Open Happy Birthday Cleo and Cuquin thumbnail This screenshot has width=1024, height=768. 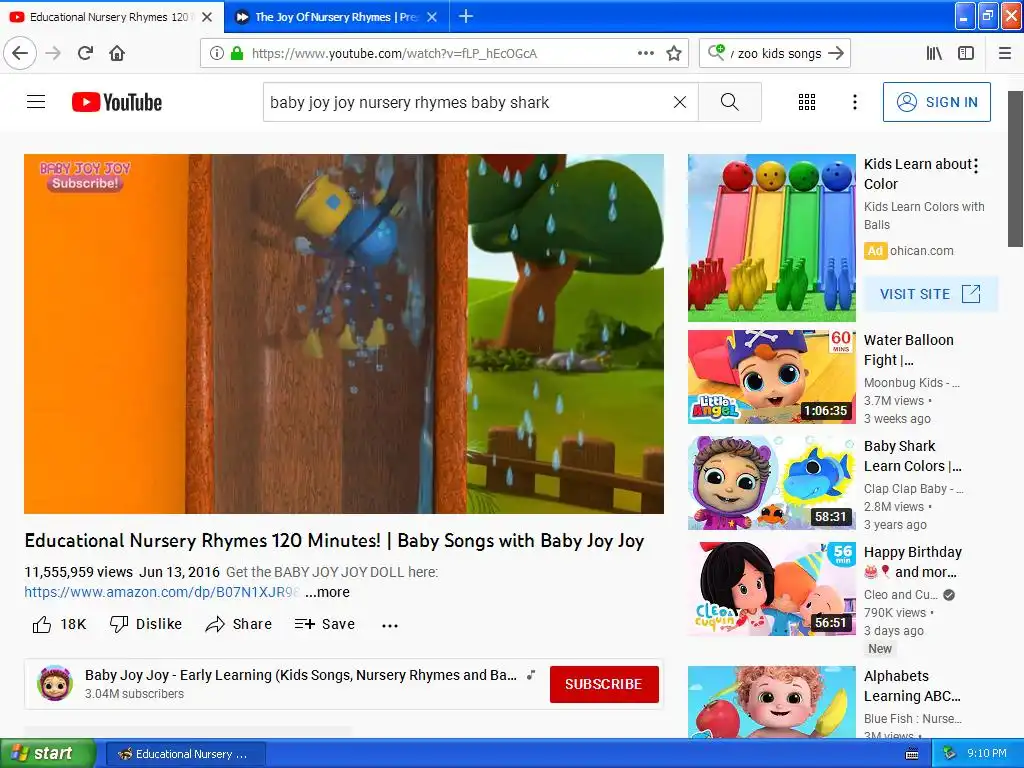tap(771, 588)
